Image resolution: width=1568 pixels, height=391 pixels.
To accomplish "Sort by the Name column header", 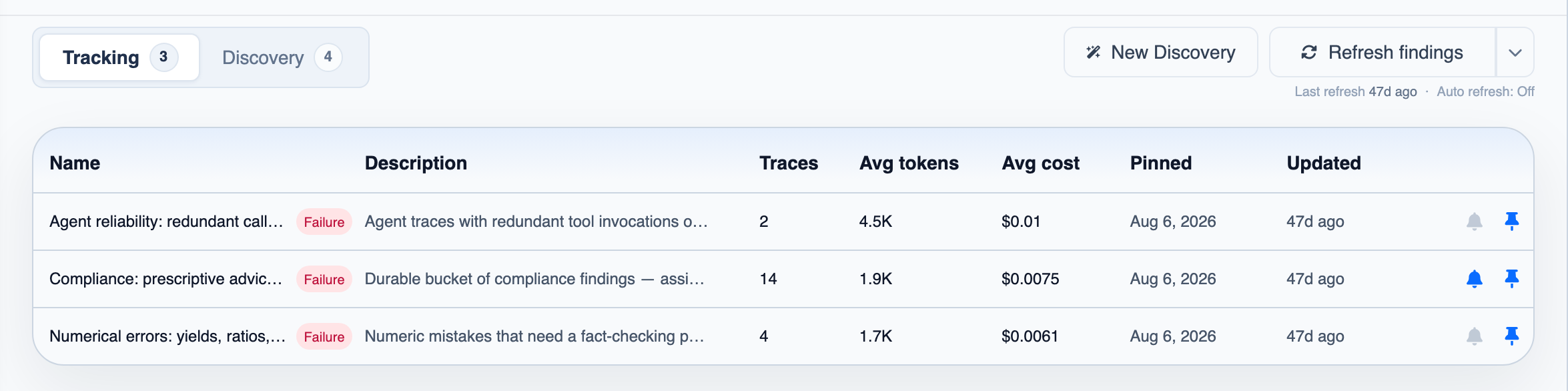I will tap(75, 163).
